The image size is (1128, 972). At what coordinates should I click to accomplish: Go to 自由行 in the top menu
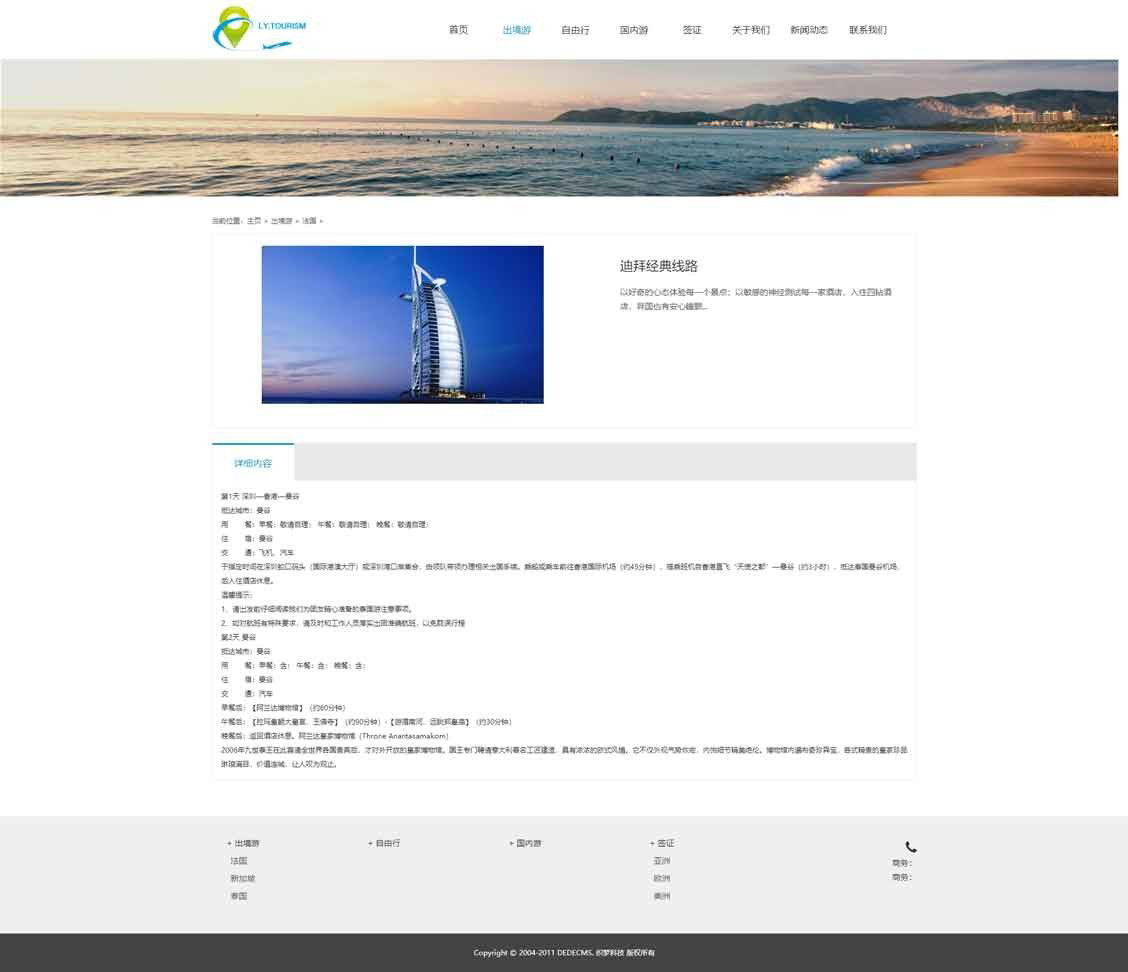pyautogui.click(x=575, y=30)
